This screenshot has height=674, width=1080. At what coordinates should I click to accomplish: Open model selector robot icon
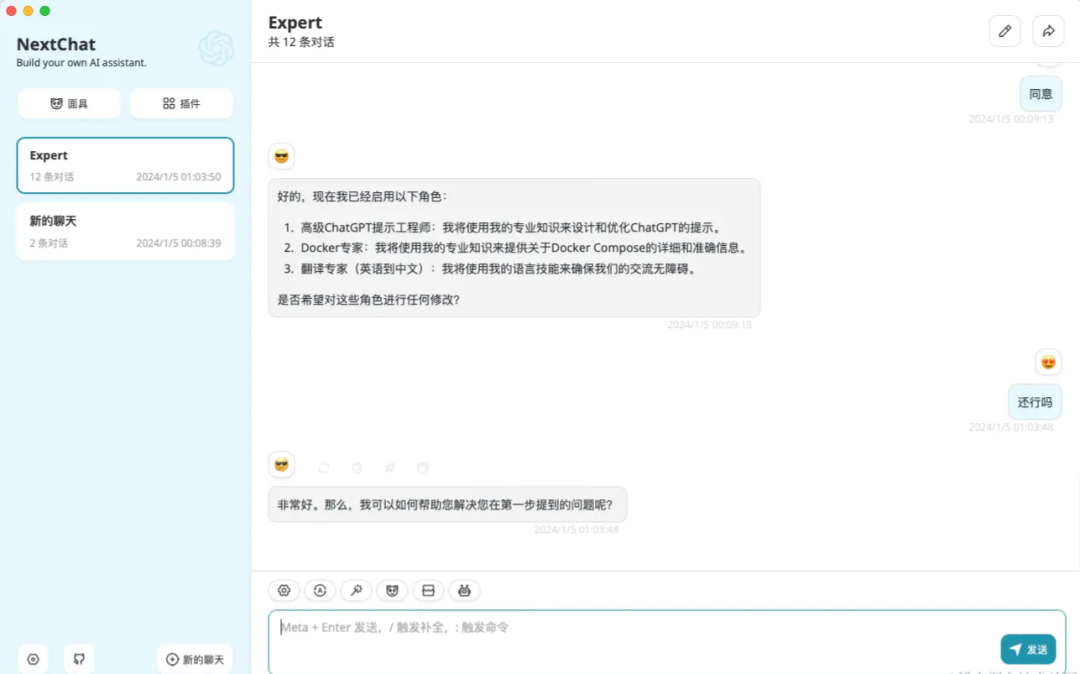[464, 590]
